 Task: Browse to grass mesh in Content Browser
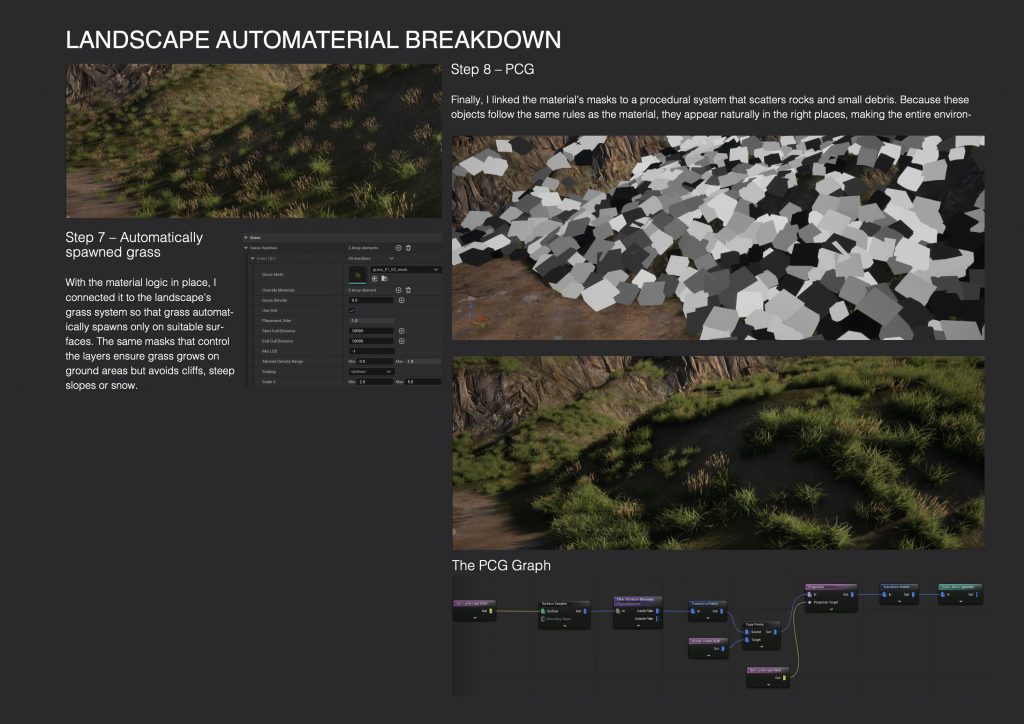click(384, 279)
